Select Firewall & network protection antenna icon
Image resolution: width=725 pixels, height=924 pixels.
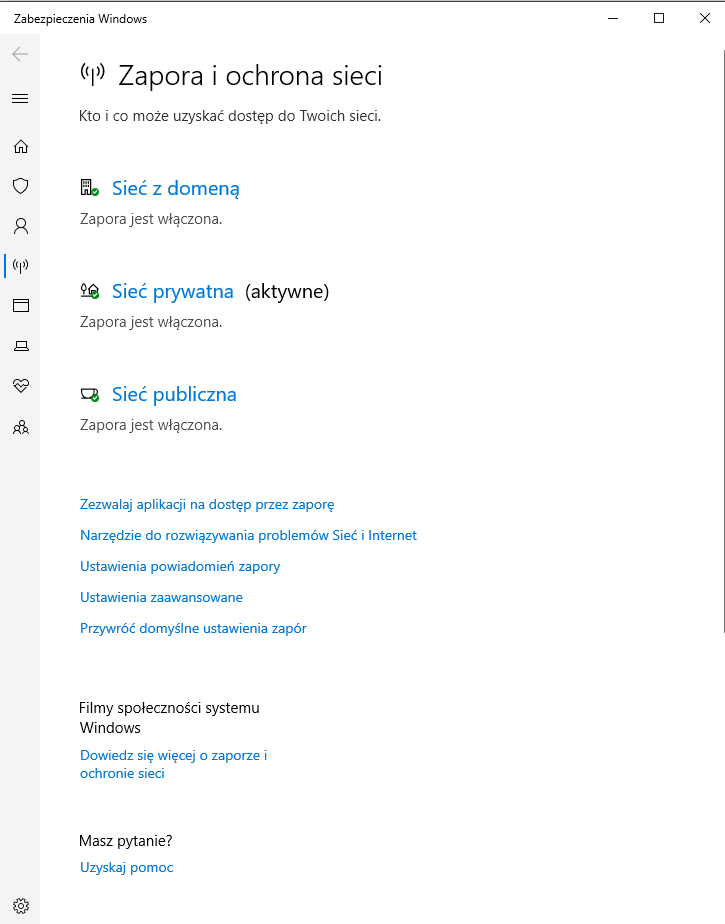pos(20,266)
